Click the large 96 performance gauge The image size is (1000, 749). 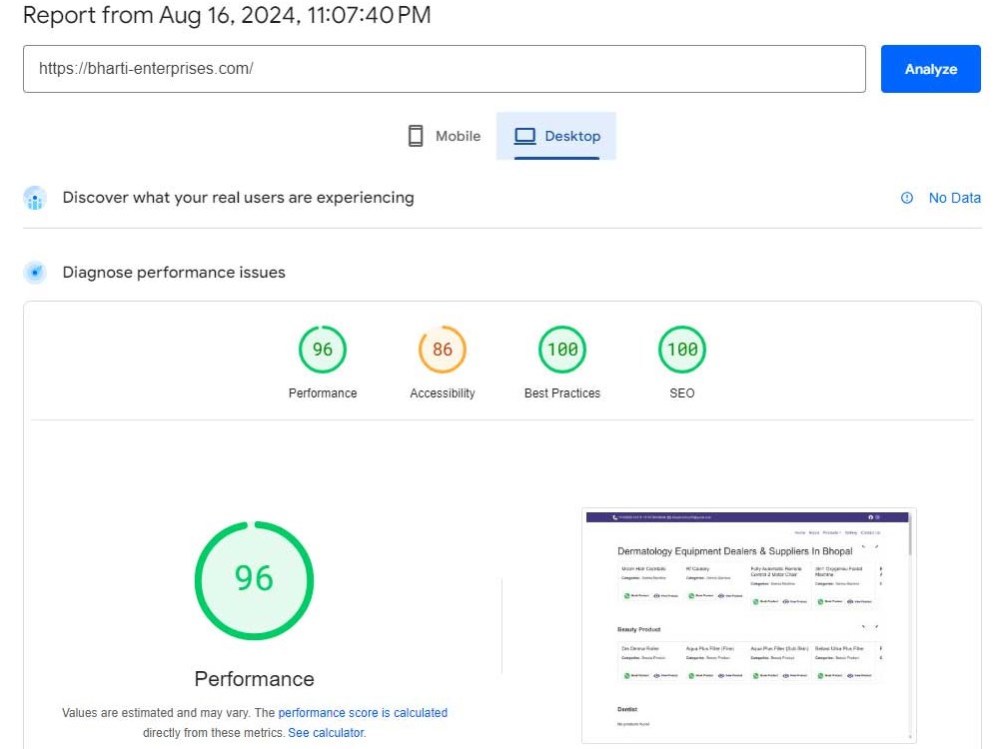(254, 580)
